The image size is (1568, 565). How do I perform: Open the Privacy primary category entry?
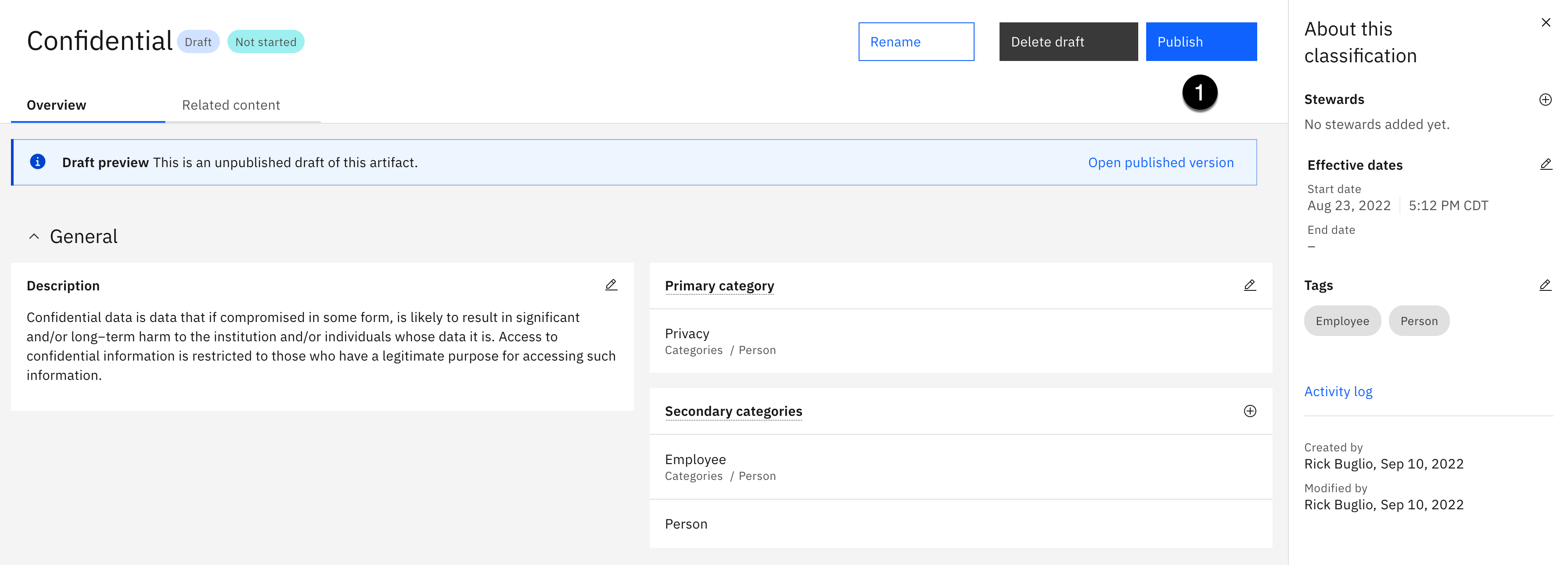[x=687, y=333]
